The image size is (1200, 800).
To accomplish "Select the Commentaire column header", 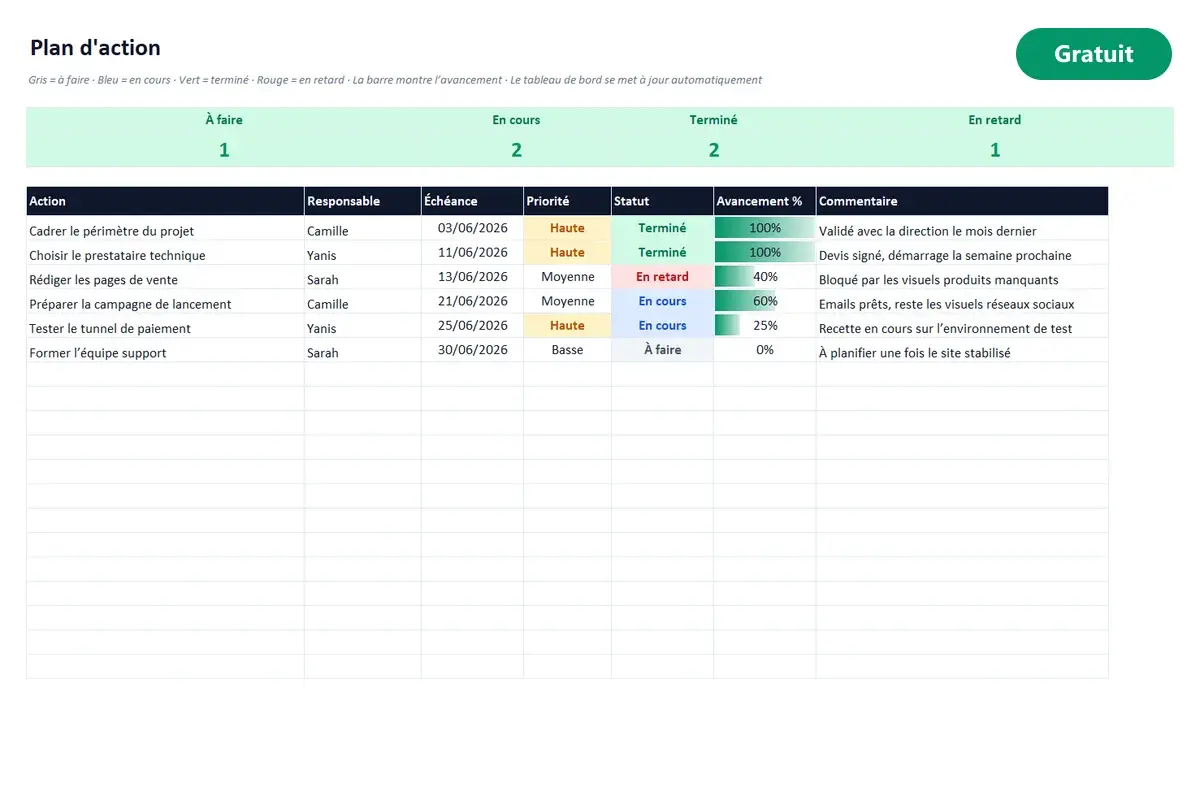I will coord(962,201).
